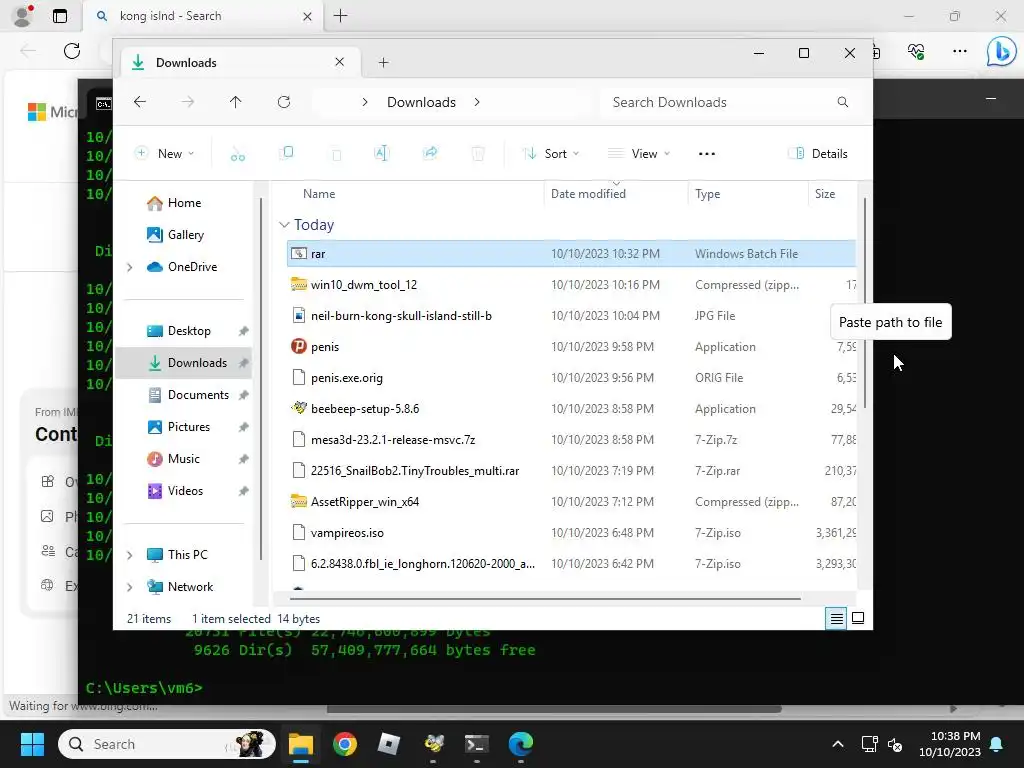1024x768 pixels.
Task: Click the Delete trash icon in toolbar
Action: [x=478, y=153]
